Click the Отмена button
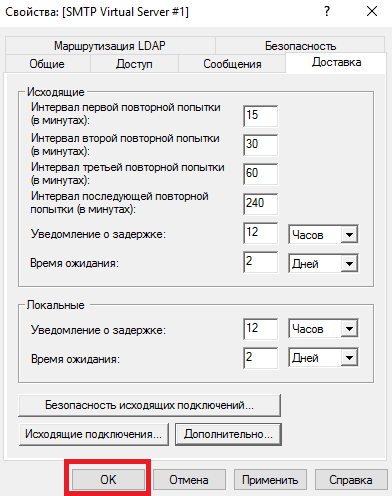This screenshot has height=496, width=392. [189, 479]
